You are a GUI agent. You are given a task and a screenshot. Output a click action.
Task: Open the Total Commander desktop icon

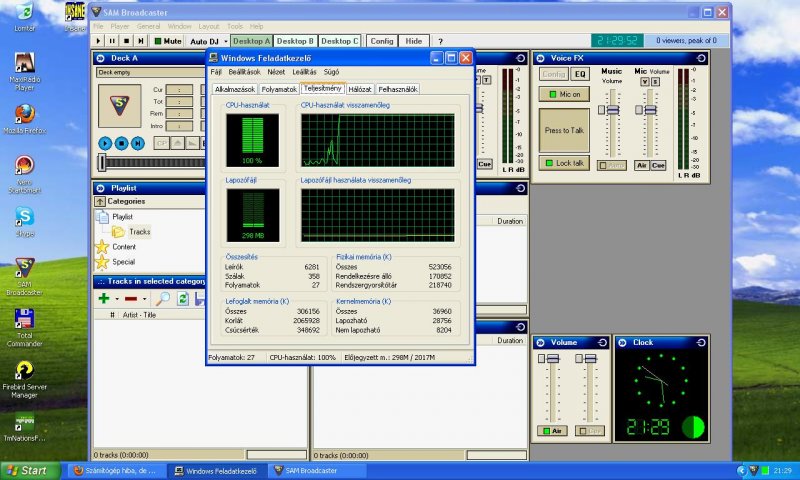[x=24, y=327]
